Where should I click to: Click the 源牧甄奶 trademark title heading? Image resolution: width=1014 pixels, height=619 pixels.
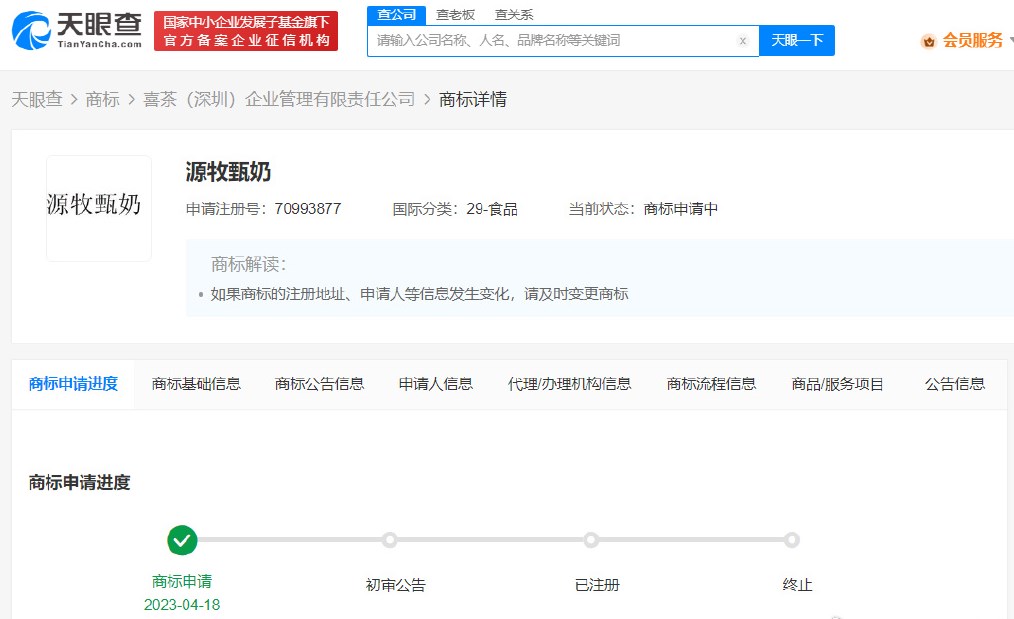point(228,172)
